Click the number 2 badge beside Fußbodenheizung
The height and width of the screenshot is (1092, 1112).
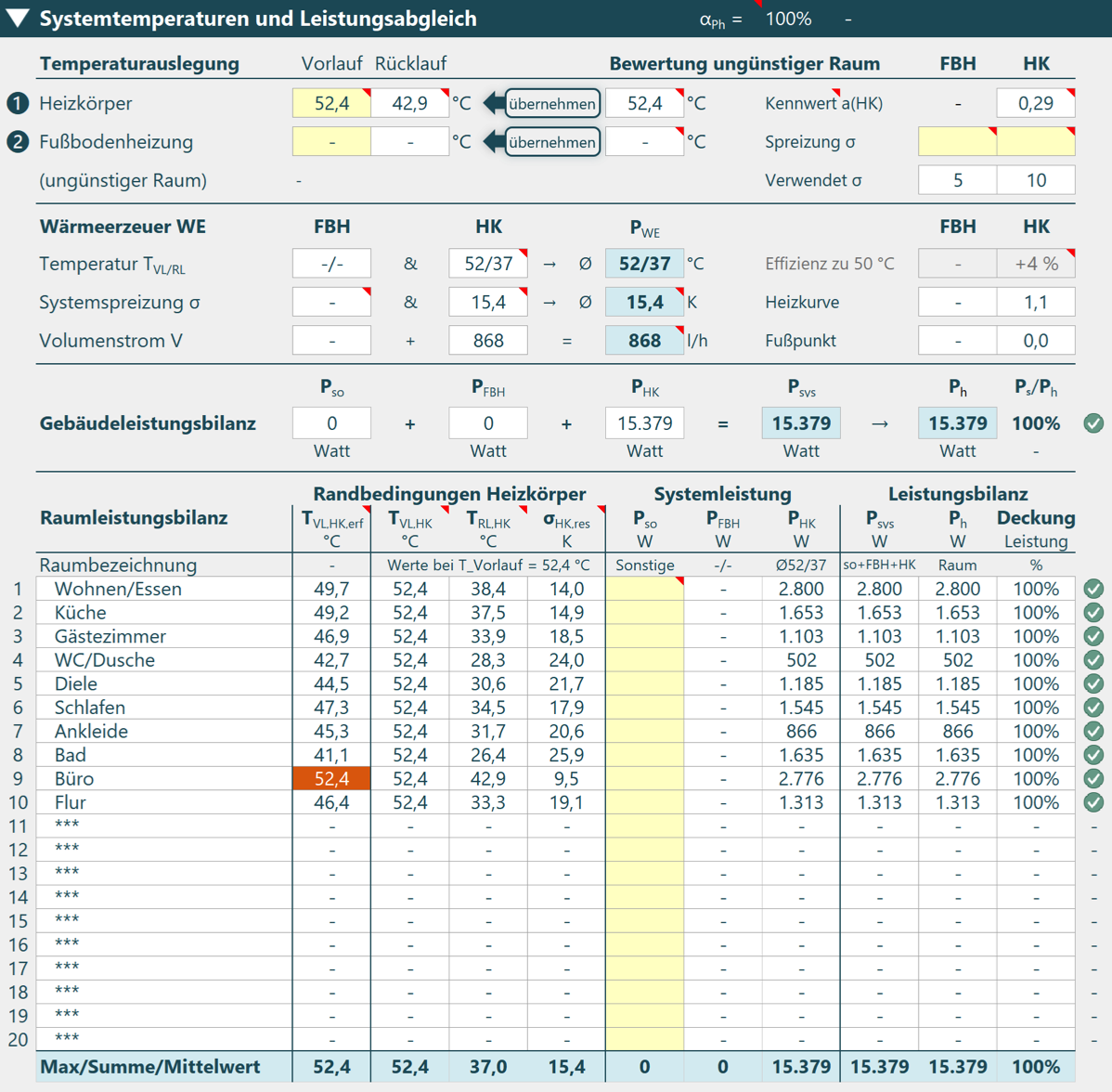[18, 142]
